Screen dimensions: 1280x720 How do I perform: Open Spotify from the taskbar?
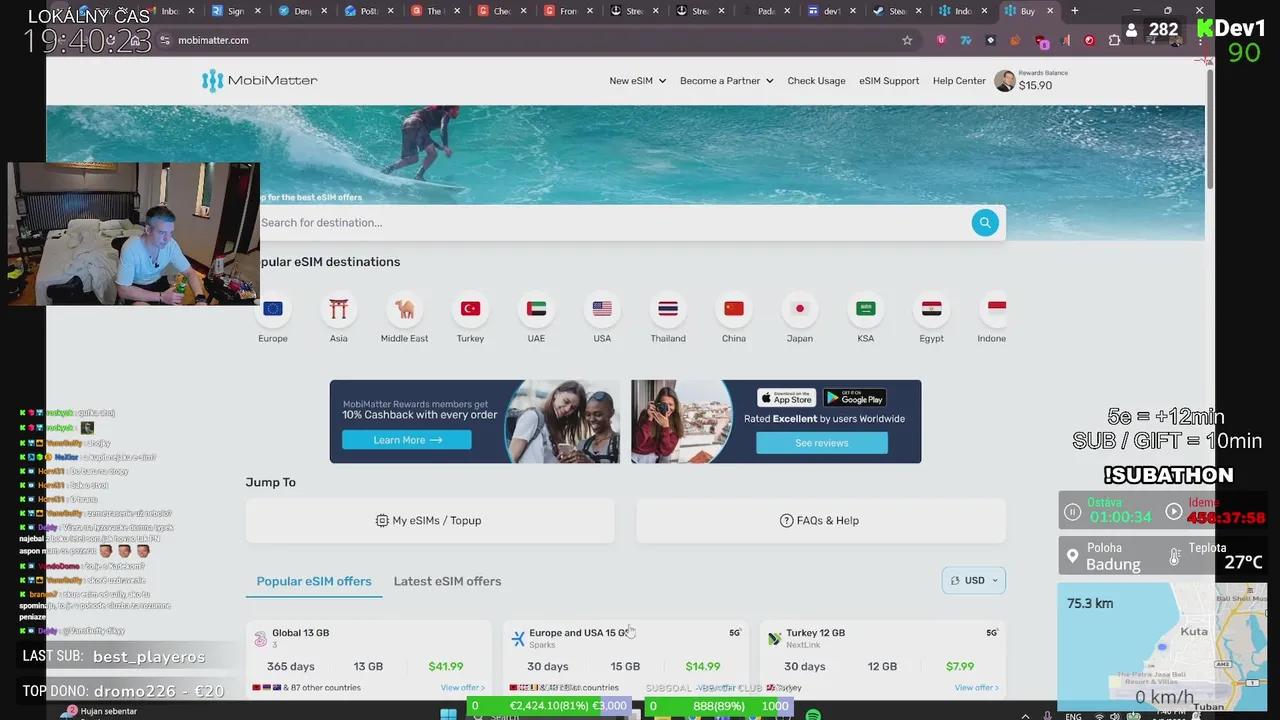(813, 714)
